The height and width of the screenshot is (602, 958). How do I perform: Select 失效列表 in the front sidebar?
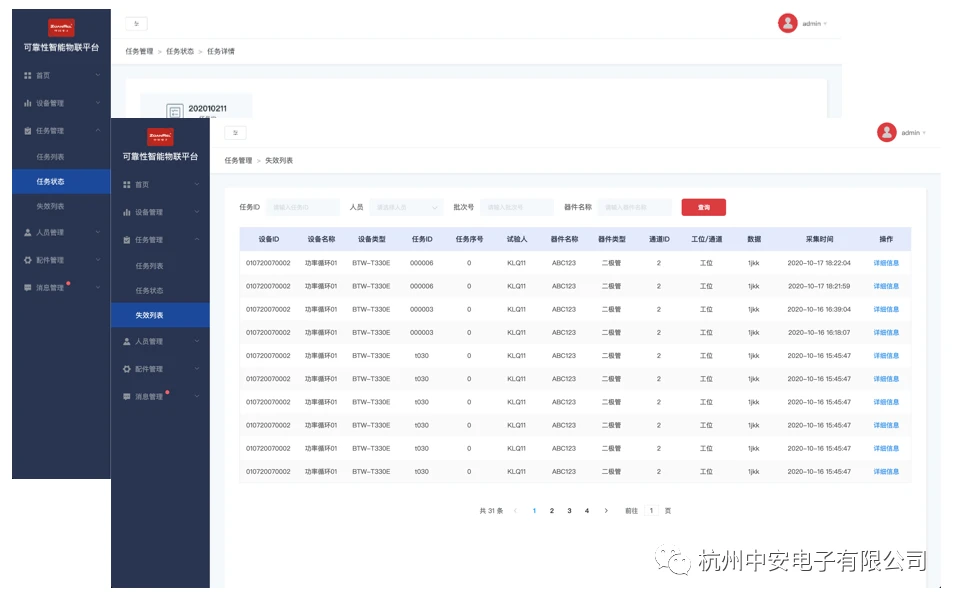point(150,315)
